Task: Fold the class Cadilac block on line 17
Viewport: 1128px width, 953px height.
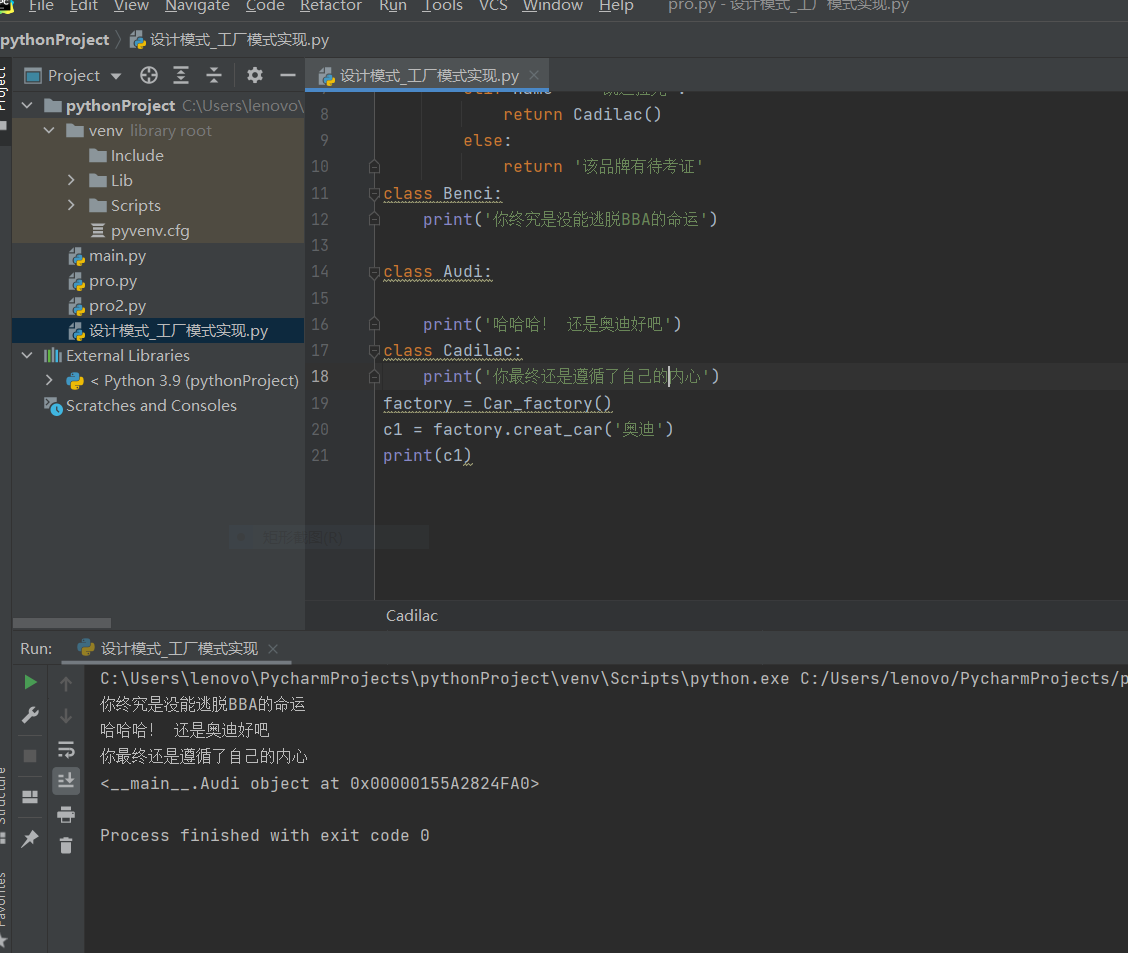Action: (x=374, y=350)
